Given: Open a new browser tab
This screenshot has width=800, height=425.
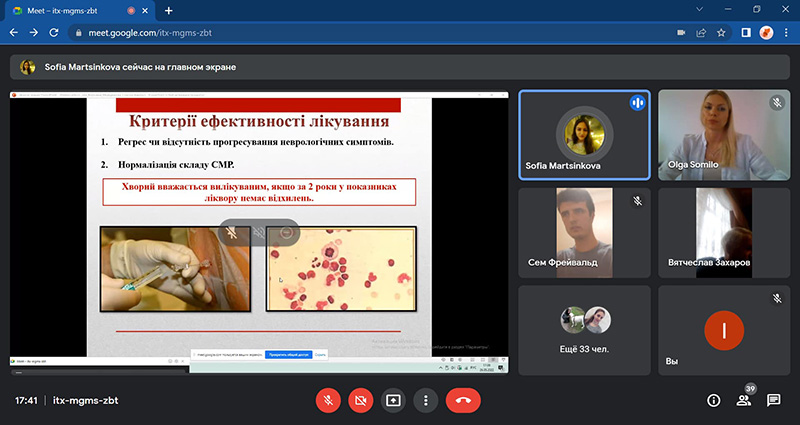Looking at the screenshot, I should [168, 10].
